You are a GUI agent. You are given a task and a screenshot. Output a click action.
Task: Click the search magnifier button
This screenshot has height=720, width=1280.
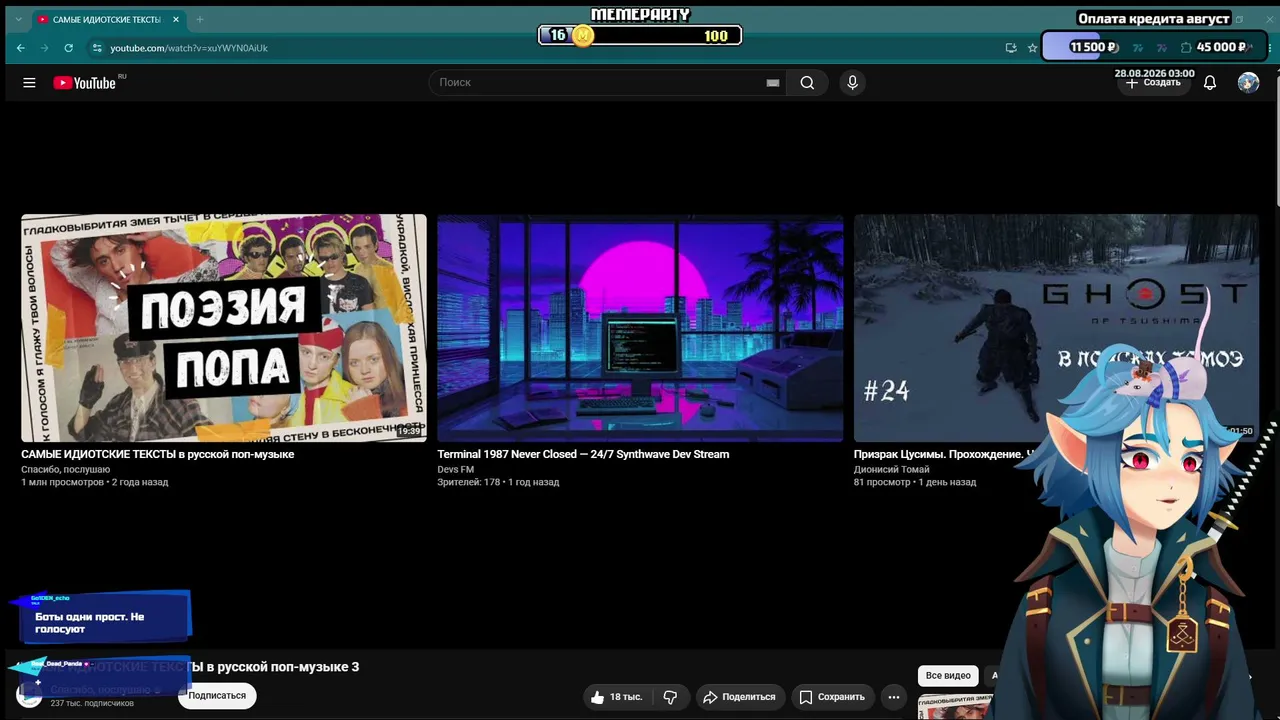pos(807,83)
